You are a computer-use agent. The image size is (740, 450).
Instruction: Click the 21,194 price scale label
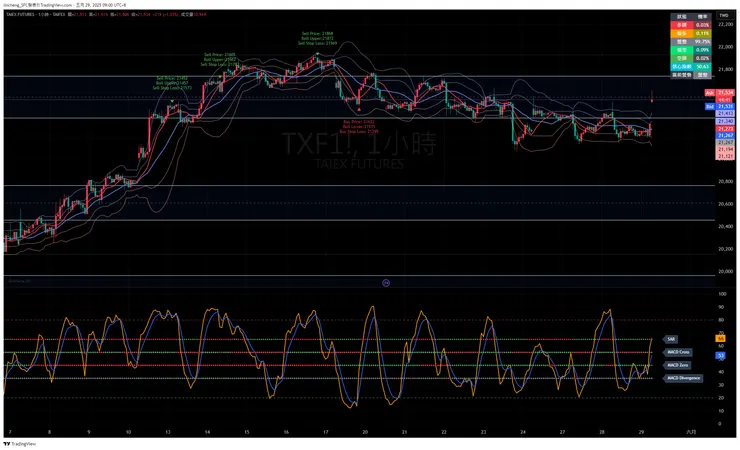tap(725, 149)
